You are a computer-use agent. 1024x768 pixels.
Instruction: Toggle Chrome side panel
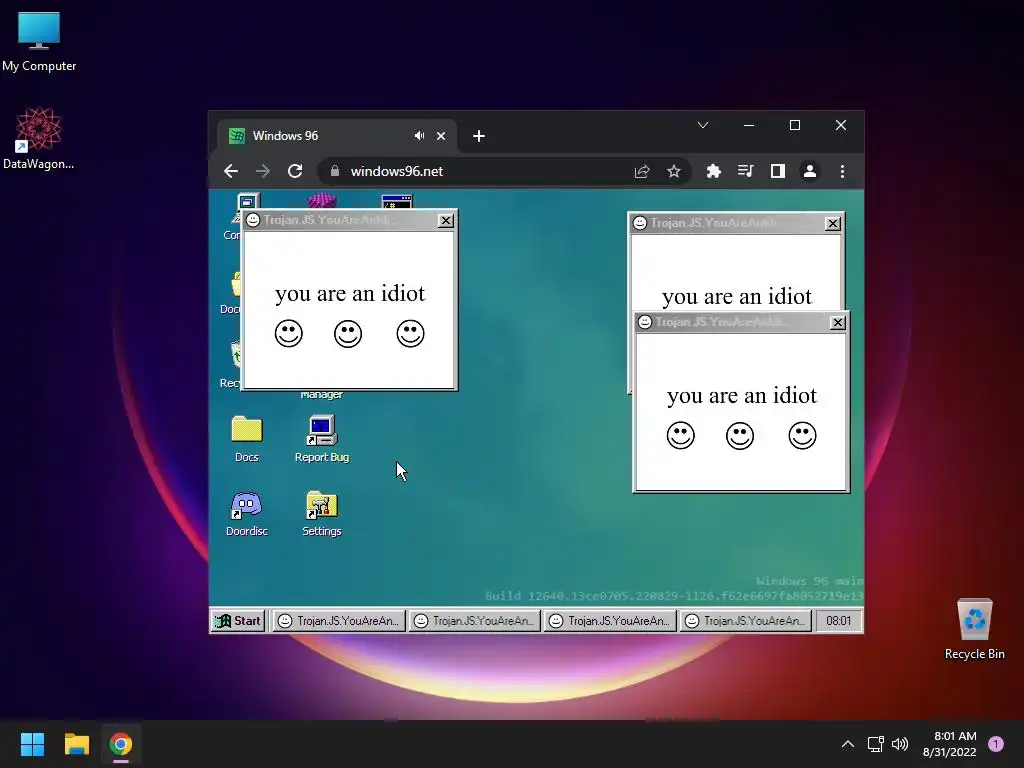pyautogui.click(x=777, y=171)
